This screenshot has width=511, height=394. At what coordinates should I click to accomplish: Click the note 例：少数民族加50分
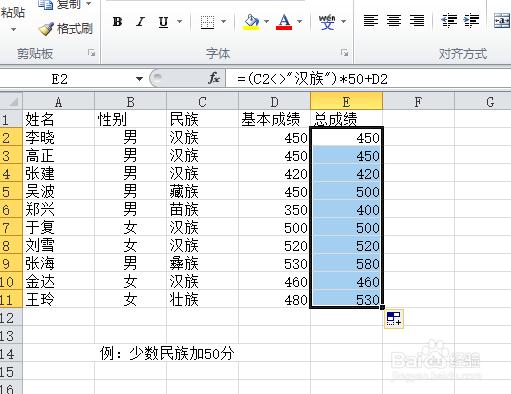(x=167, y=353)
